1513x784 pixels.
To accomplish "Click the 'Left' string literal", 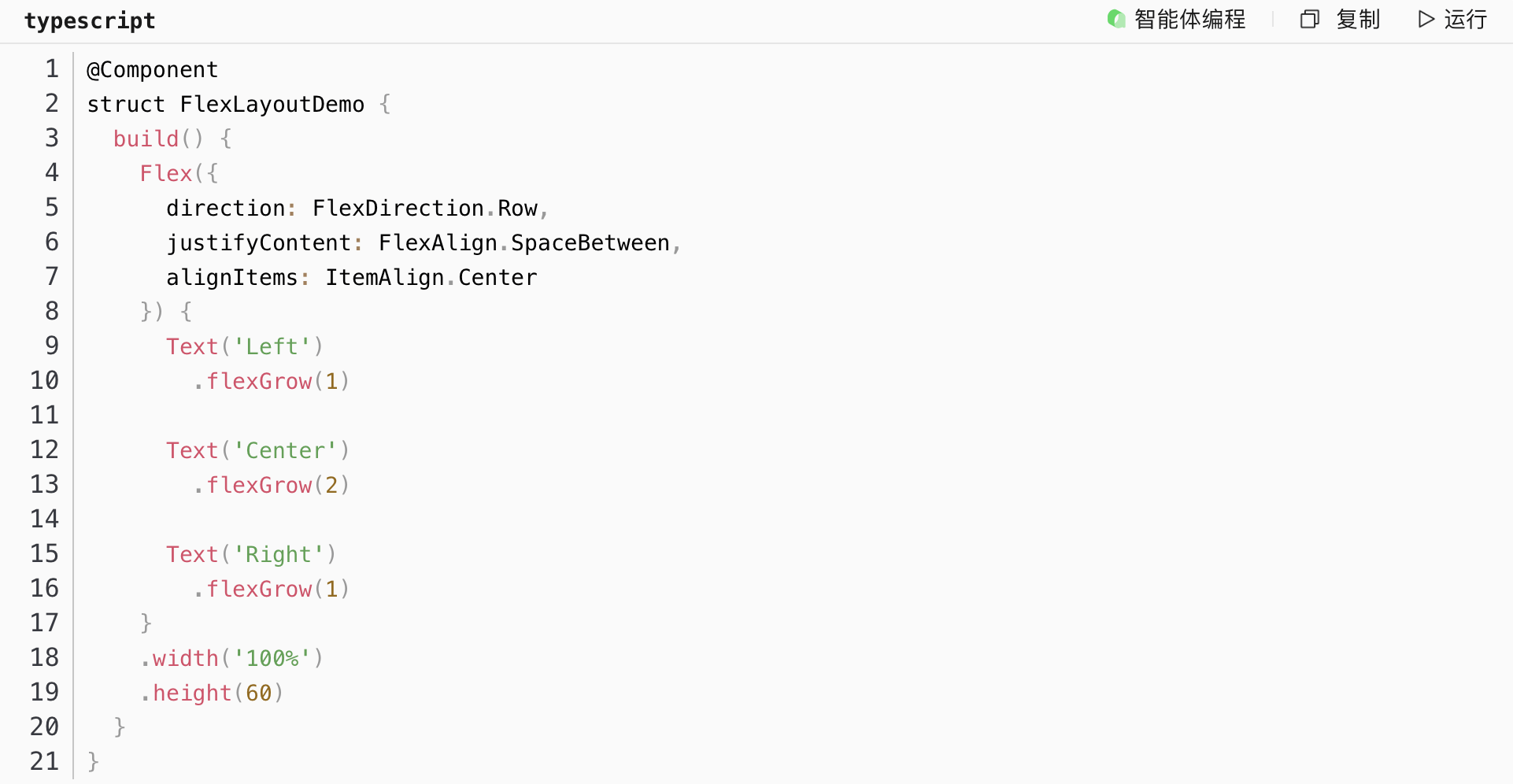I will click(x=272, y=347).
